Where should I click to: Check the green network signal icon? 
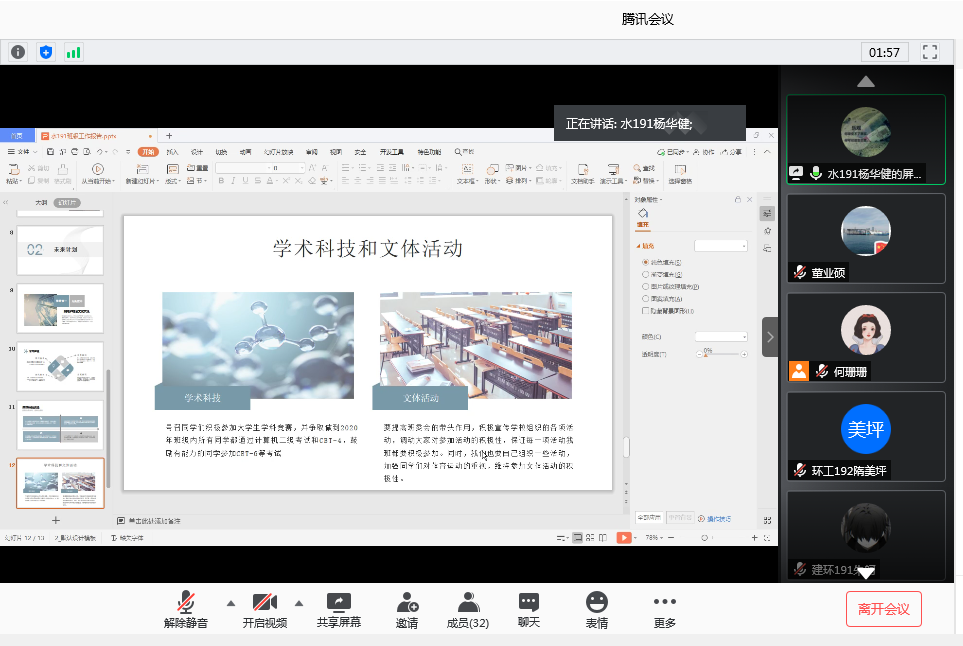(x=73, y=52)
